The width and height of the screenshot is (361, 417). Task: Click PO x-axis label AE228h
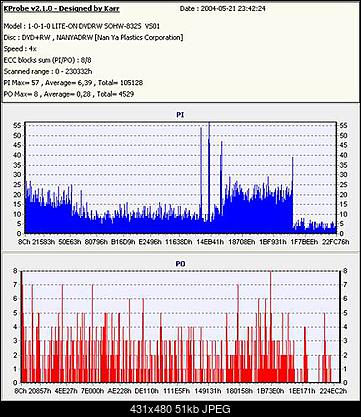tap(120, 391)
